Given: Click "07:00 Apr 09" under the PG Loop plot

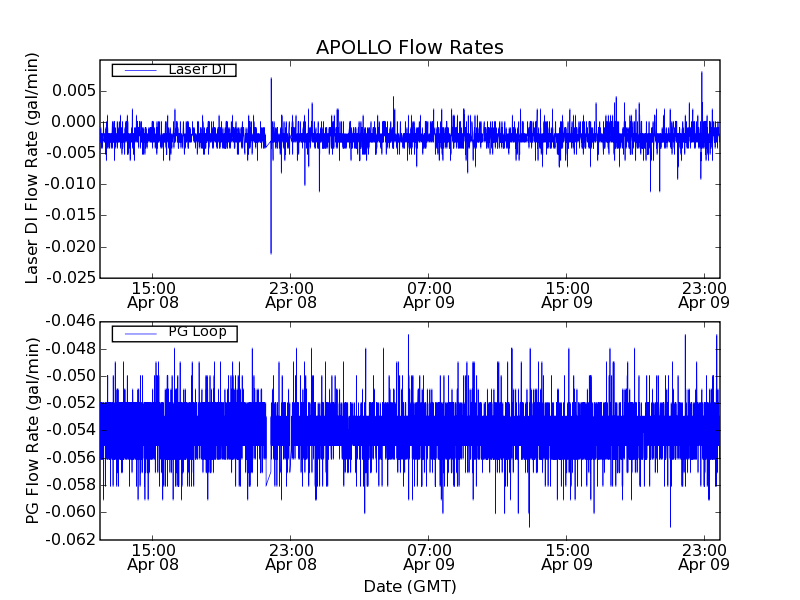Looking at the screenshot, I should (x=429, y=558).
